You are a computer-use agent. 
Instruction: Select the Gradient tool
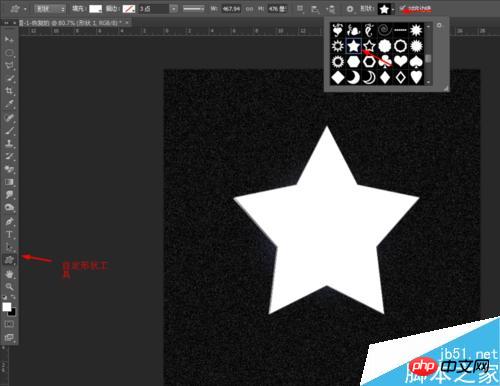tap(9, 182)
